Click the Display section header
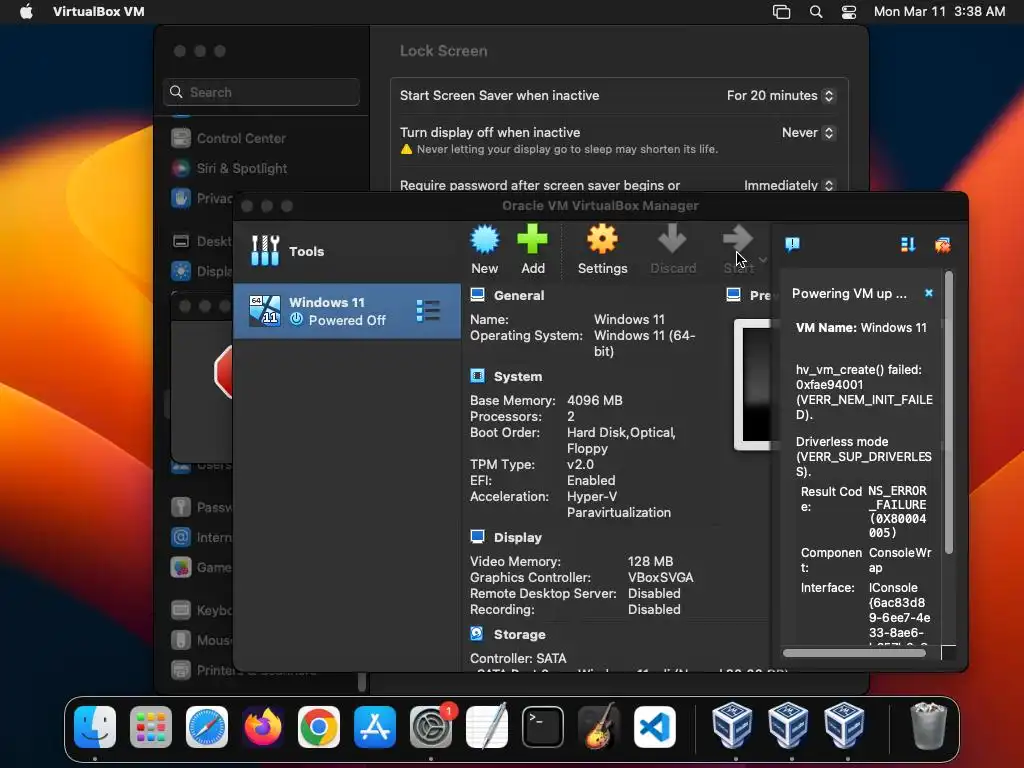The height and width of the screenshot is (768, 1024). tap(517, 537)
